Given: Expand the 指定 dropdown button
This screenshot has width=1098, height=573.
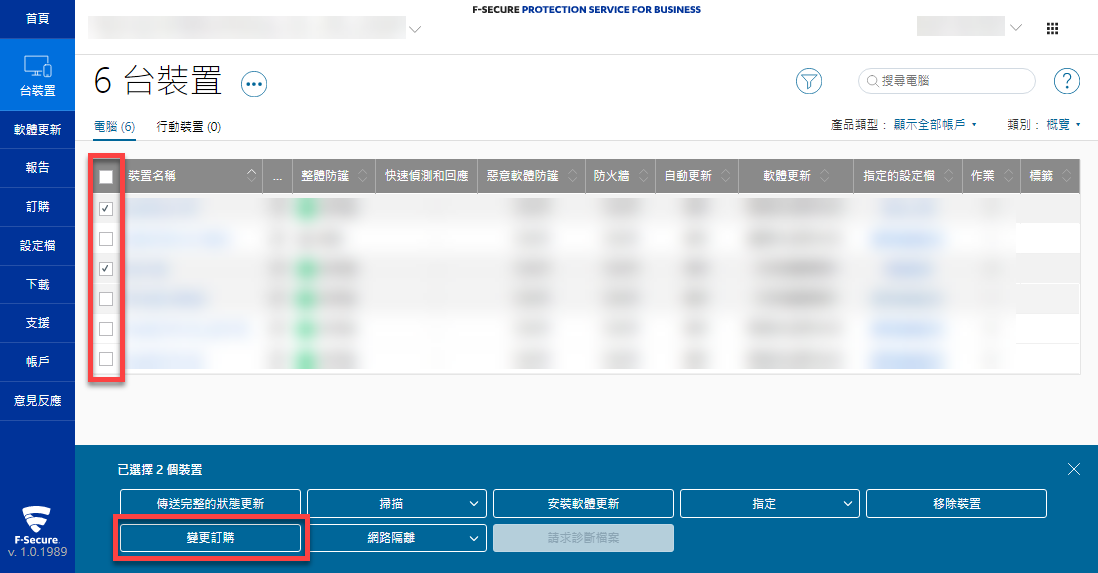Looking at the screenshot, I should [x=769, y=503].
